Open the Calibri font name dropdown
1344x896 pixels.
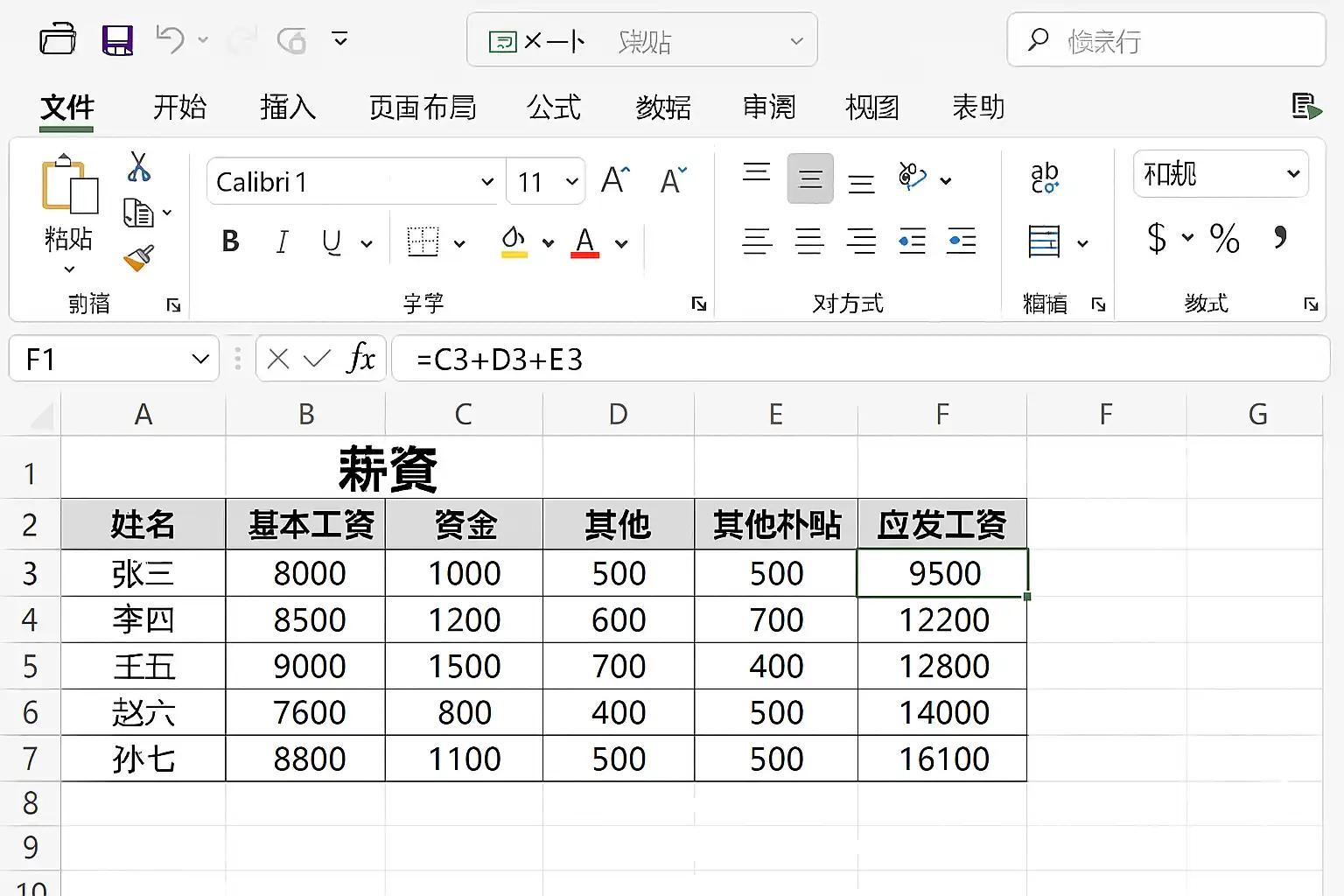[487, 182]
